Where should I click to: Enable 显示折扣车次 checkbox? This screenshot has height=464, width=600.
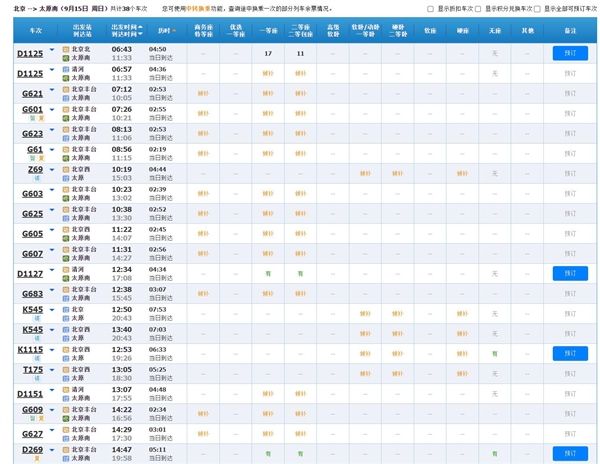(431, 9)
